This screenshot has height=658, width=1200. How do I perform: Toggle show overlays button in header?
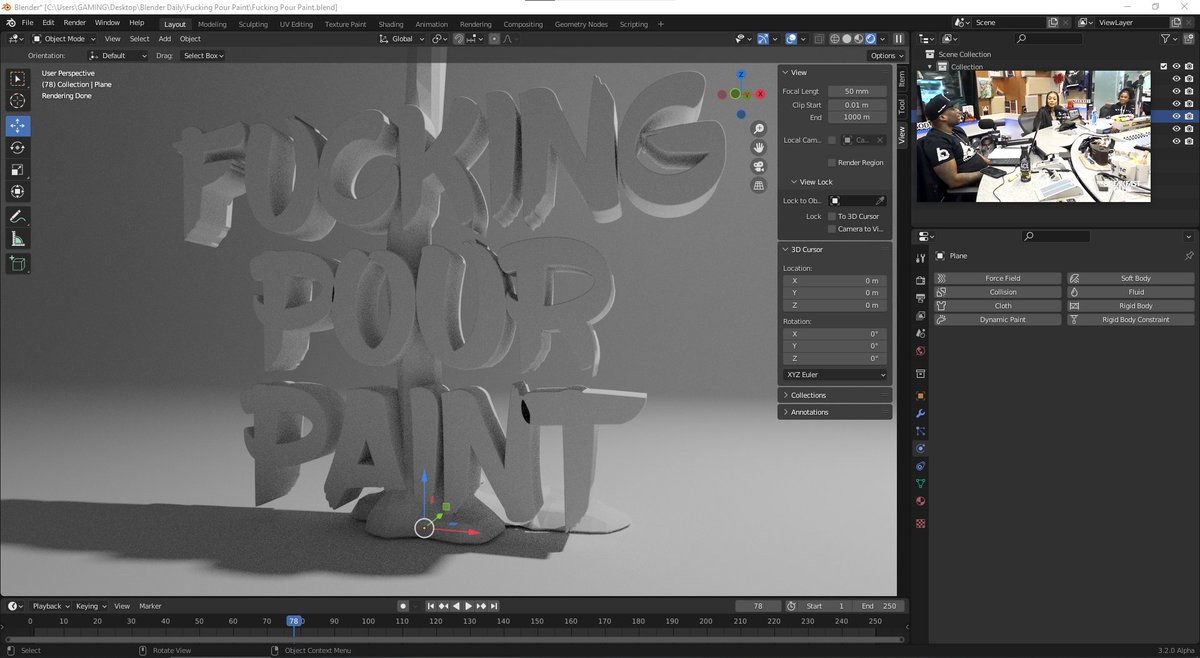[x=791, y=39]
